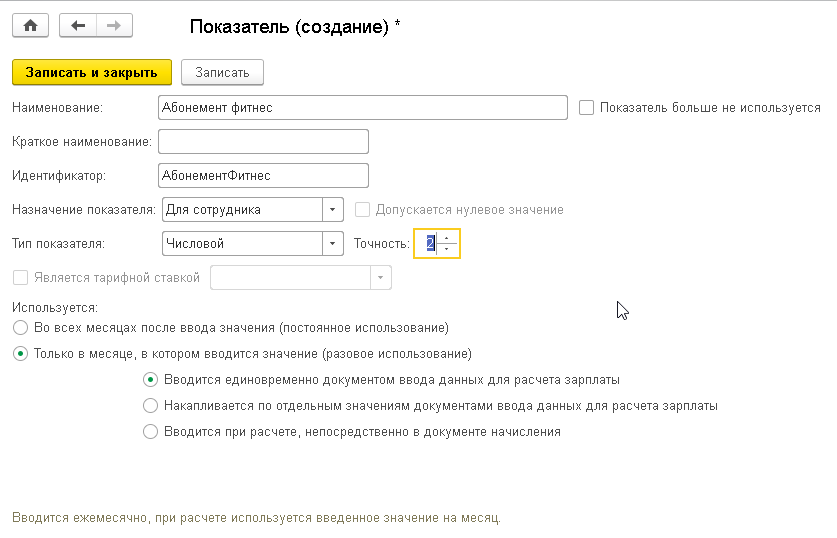The height and width of the screenshot is (538, 837).
Task: Select Только в месяце разовое использование option
Action: (20, 353)
